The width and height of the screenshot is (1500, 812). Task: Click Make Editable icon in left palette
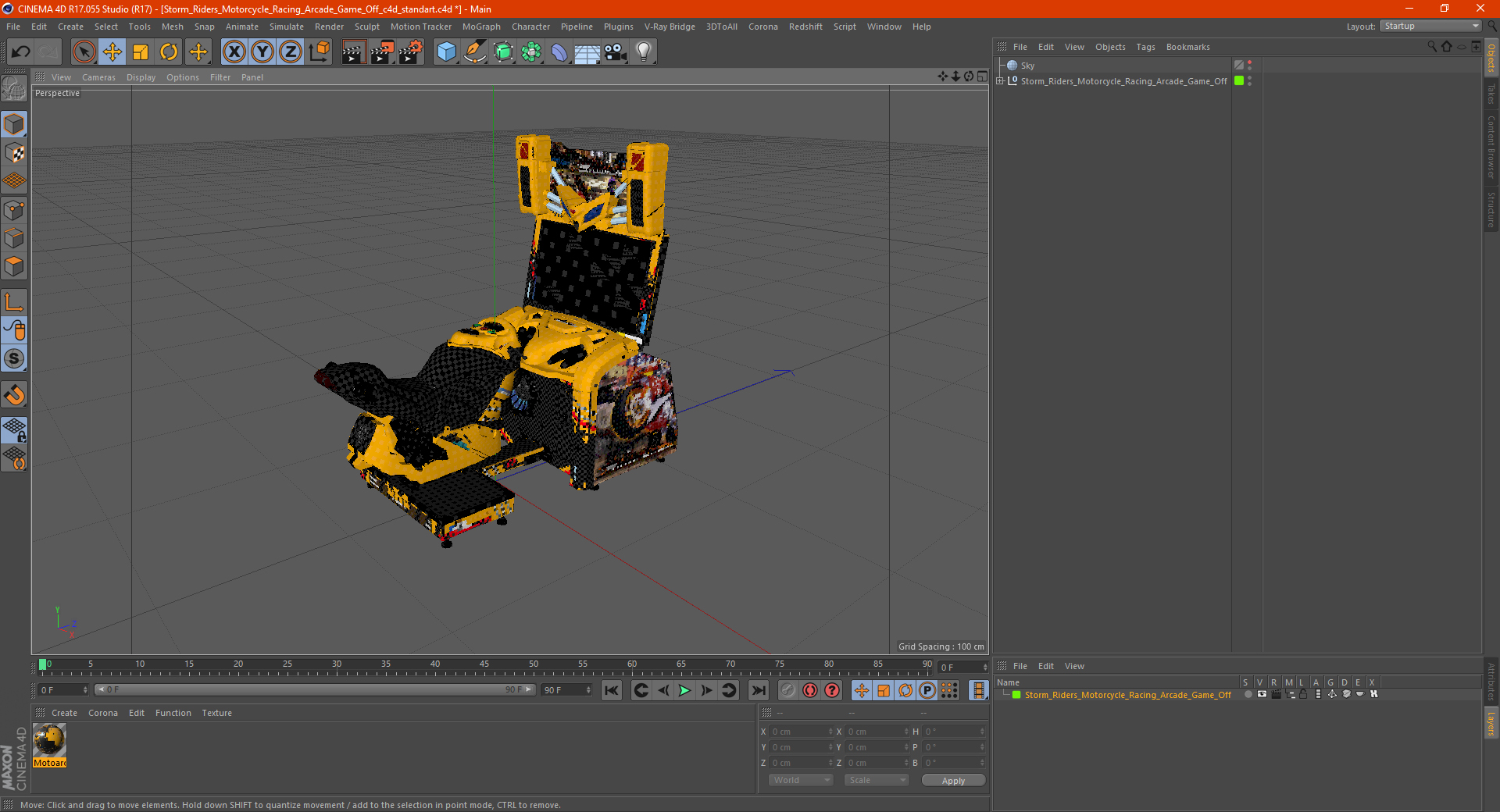[14, 89]
